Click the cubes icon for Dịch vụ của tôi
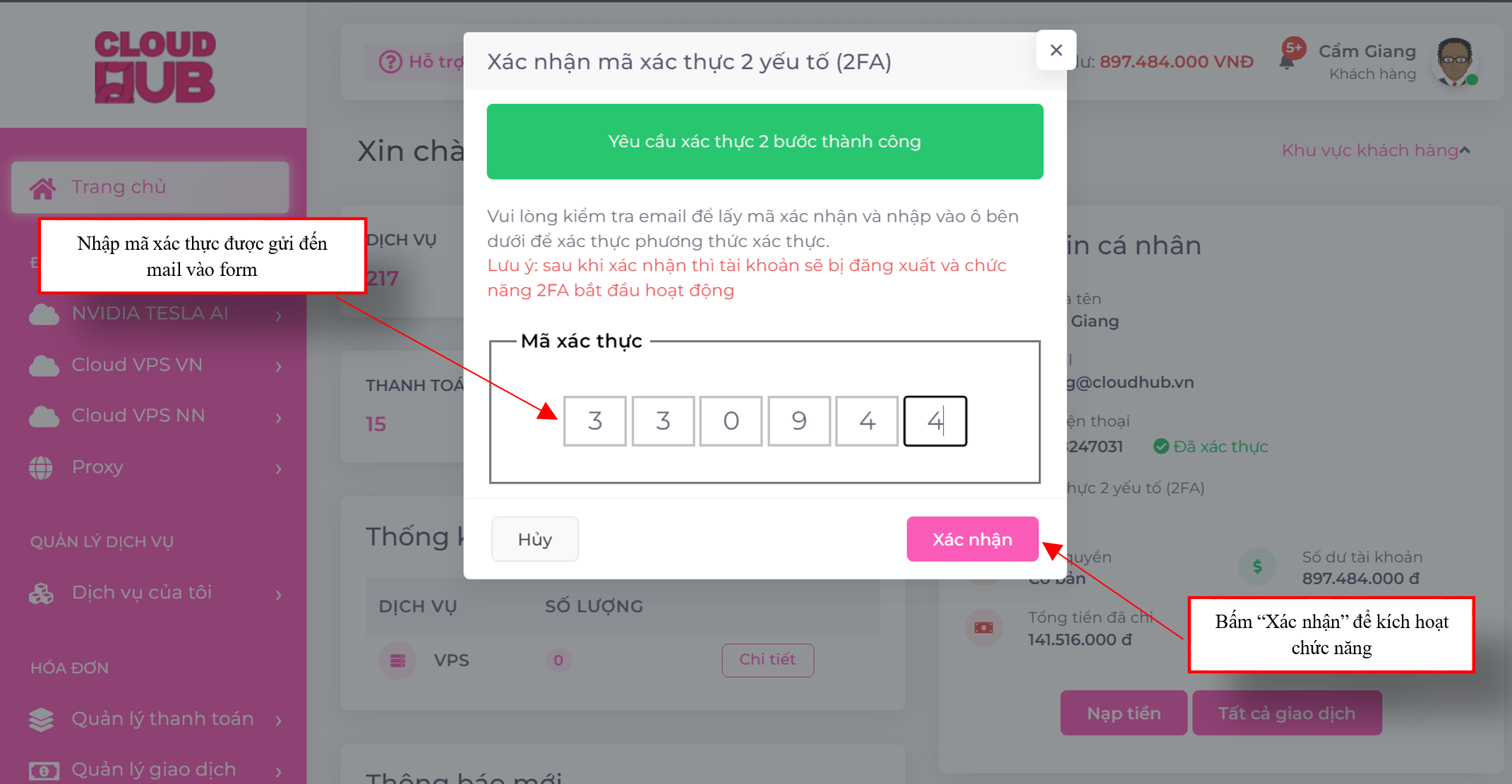Viewport: 1512px width, 784px height. 41,593
